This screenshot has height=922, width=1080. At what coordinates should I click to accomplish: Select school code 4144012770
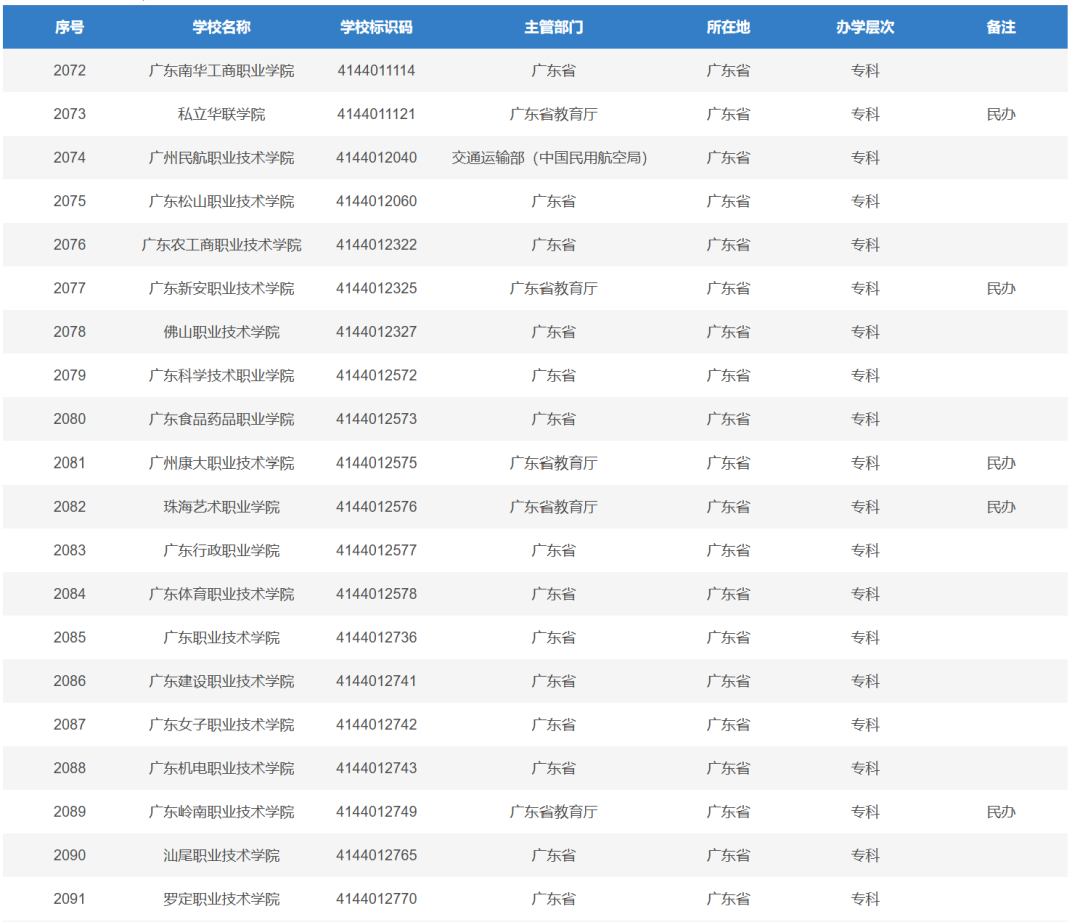tap(376, 899)
